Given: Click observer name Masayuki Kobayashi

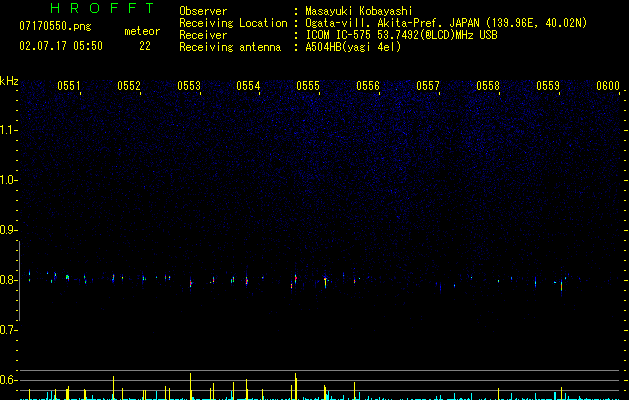Looking at the screenshot, I should point(359,11).
